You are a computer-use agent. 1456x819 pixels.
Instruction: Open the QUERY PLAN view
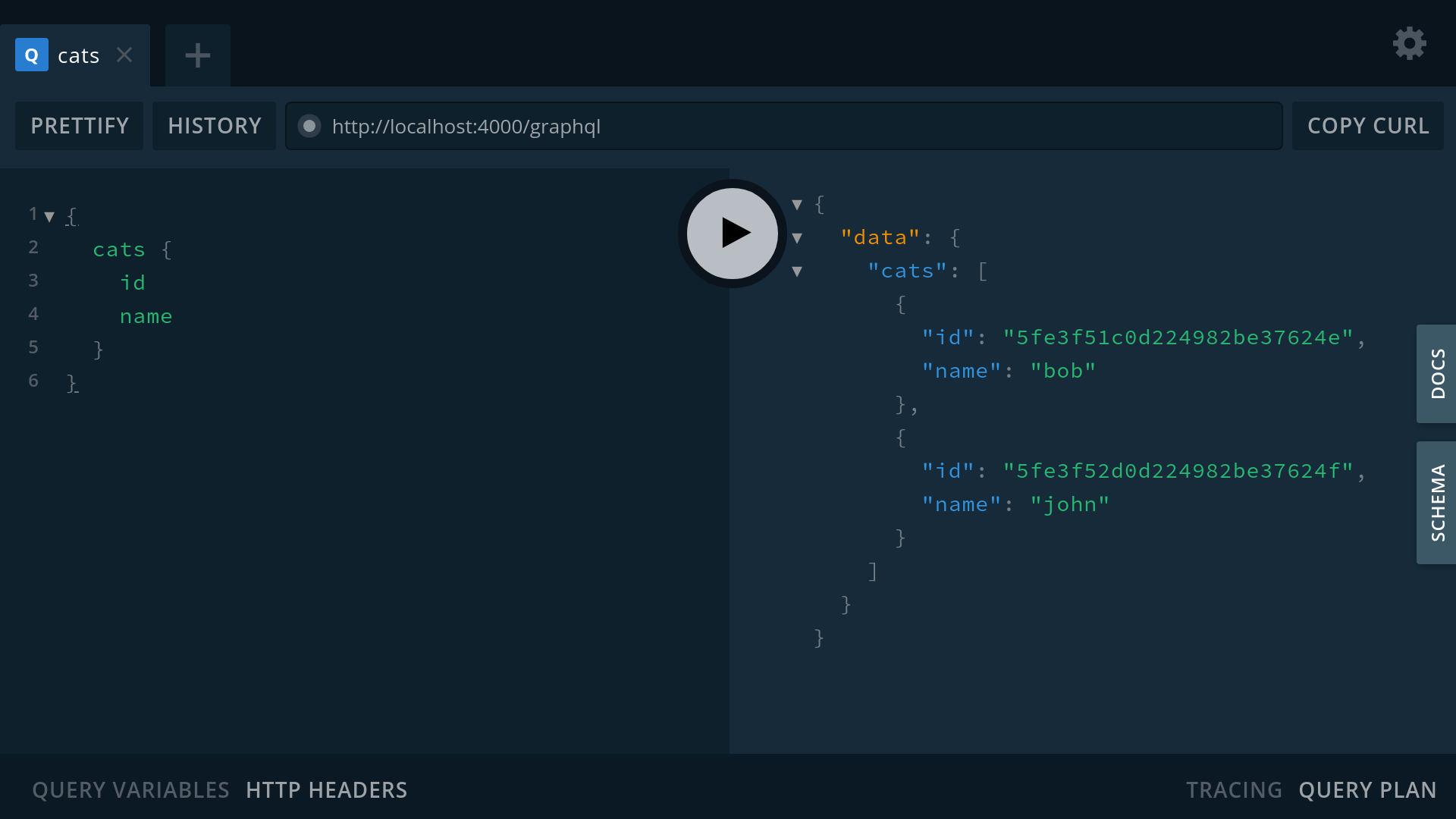click(1367, 789)
